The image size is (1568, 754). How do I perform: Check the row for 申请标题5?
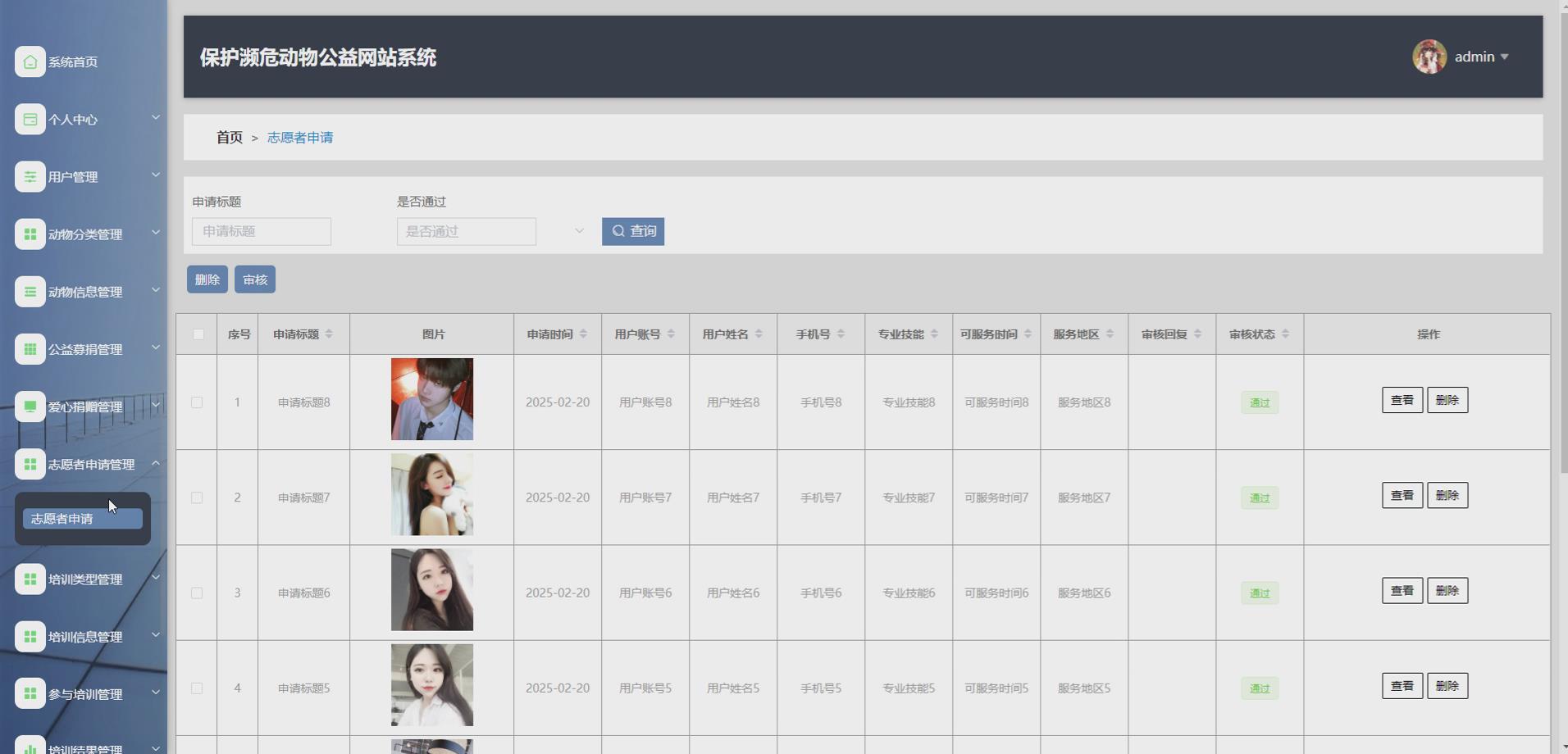coord(197,688)
